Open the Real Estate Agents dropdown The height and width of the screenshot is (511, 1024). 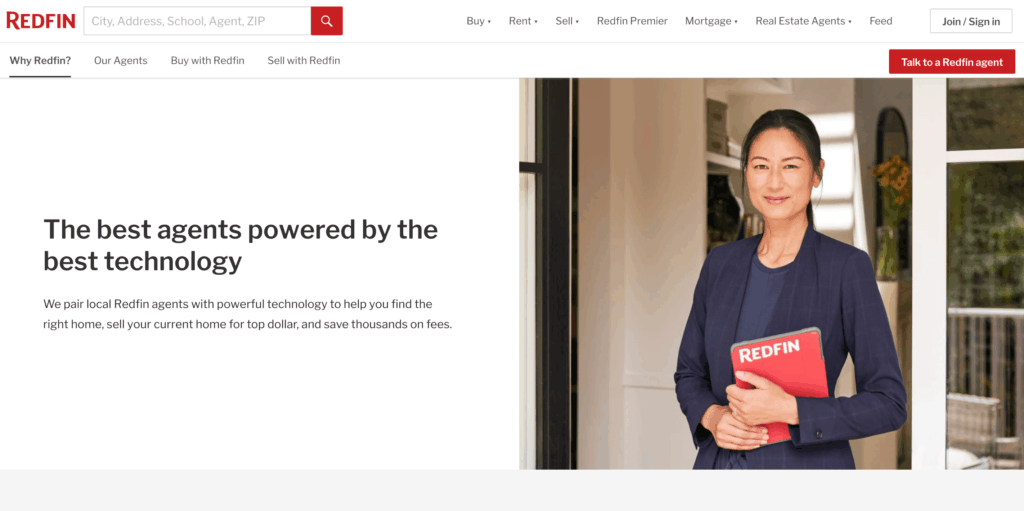803,21
